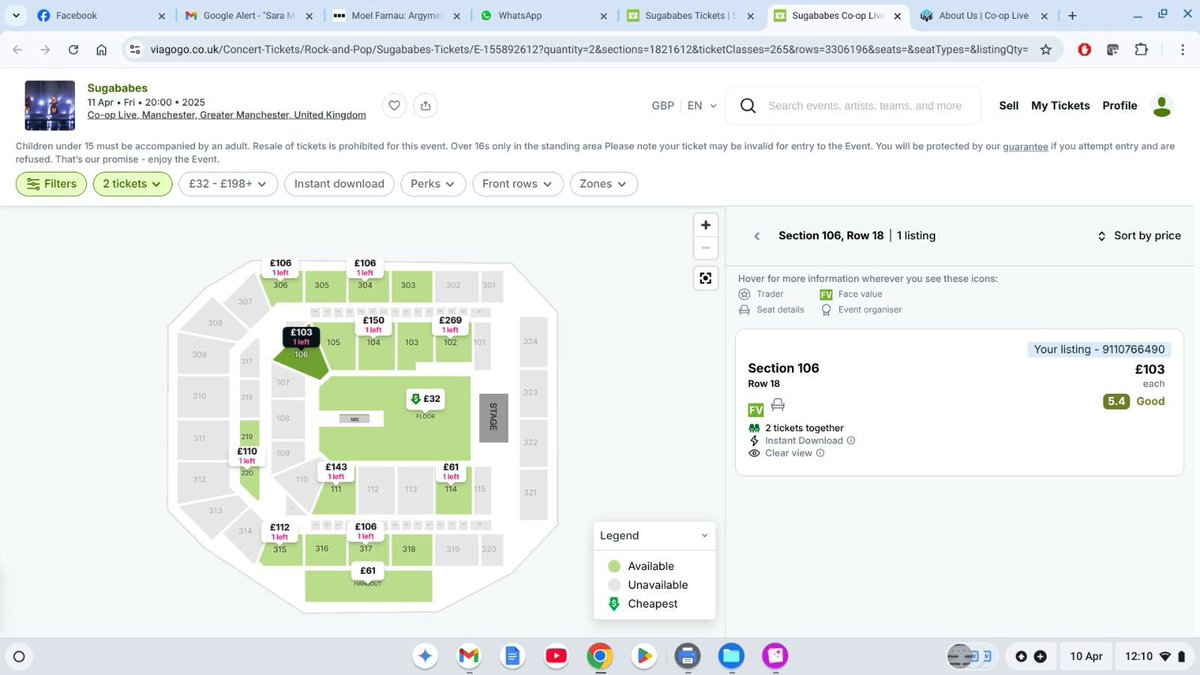Viewport: 1200px width, 675px height.
Task: Open the EN language dropdown
Action: [701, 106]
